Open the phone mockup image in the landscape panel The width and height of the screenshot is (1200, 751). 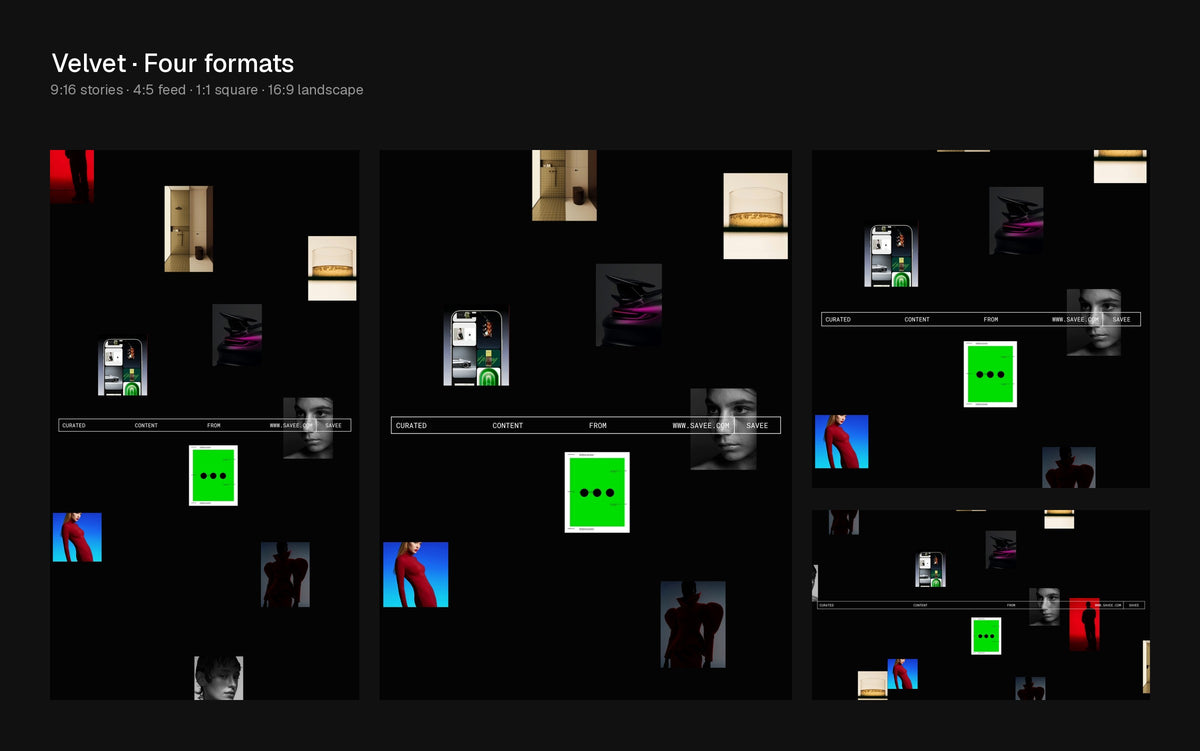931,569
